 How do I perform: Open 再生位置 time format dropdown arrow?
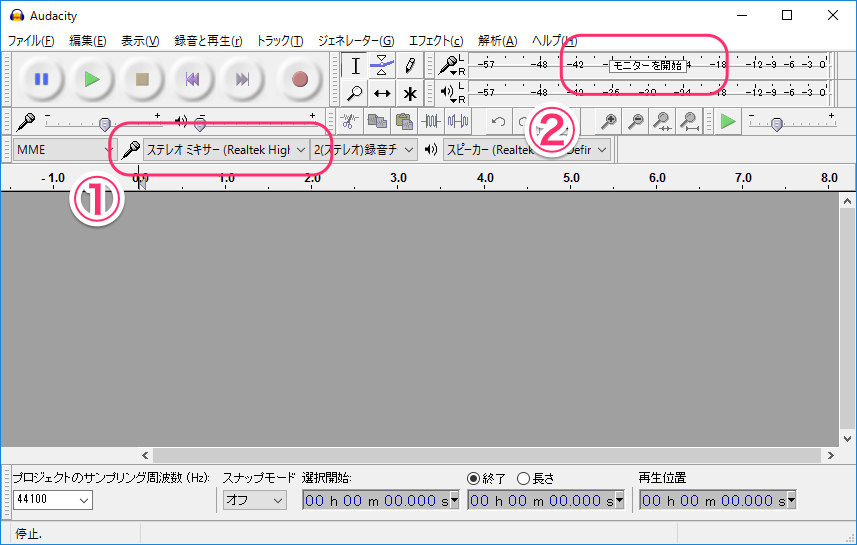pyautogui.click(x=791, y=500)
